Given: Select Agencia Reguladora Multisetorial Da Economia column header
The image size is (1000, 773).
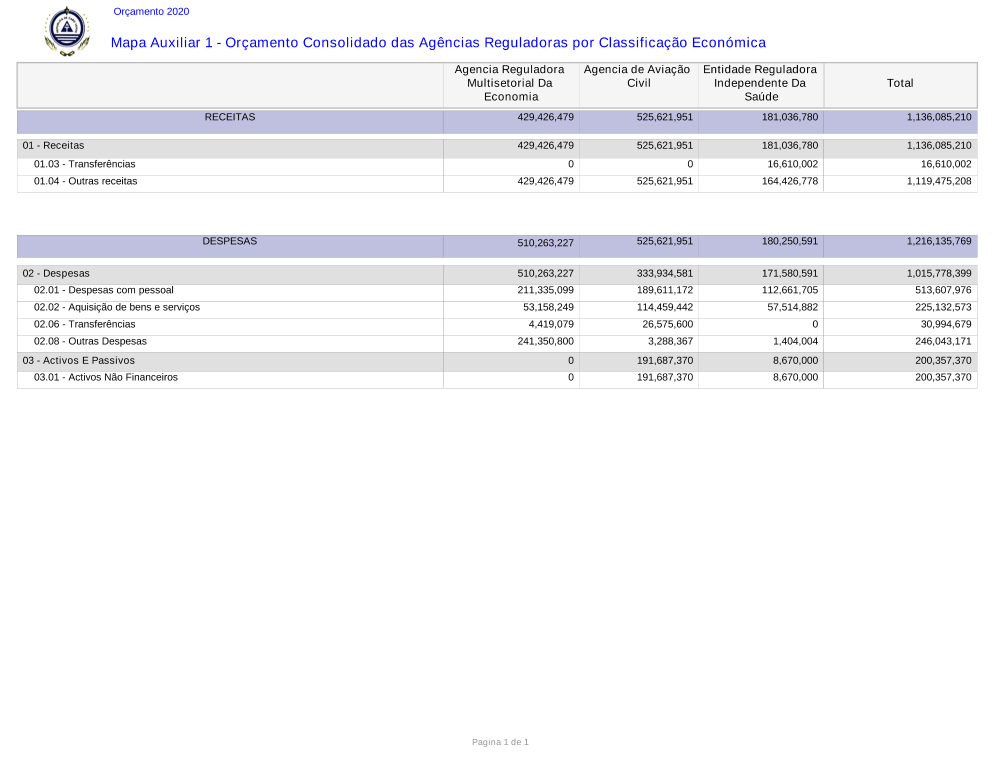Looking at the screenshot, I should tap(510, 83).
